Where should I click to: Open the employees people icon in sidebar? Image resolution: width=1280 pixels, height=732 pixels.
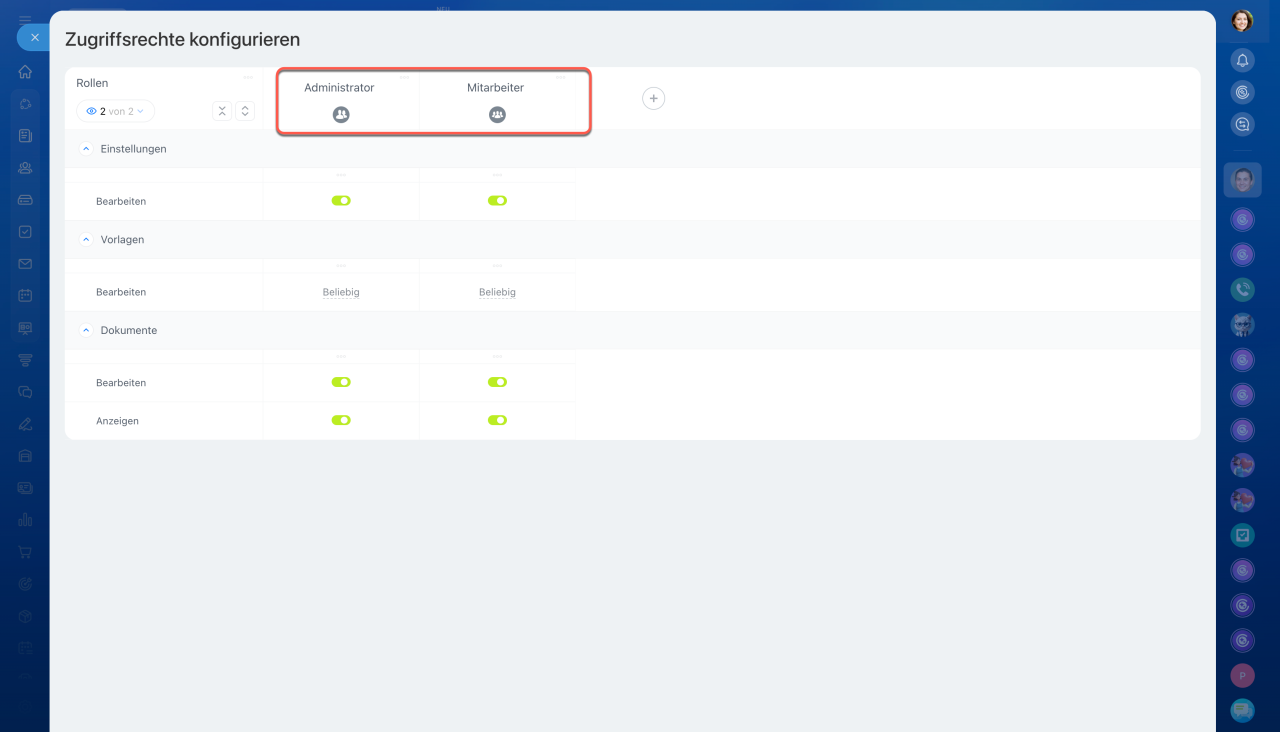click(25, 168)
